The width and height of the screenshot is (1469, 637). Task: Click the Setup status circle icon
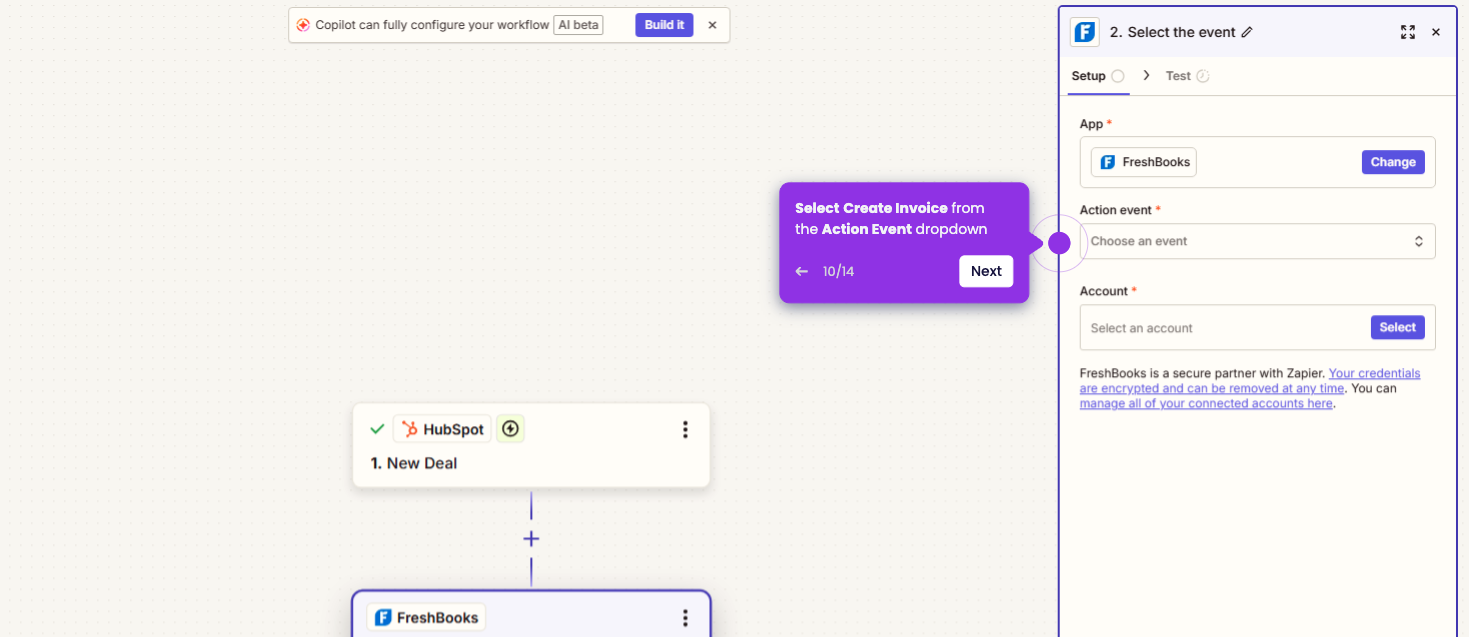click(1118, 76)
